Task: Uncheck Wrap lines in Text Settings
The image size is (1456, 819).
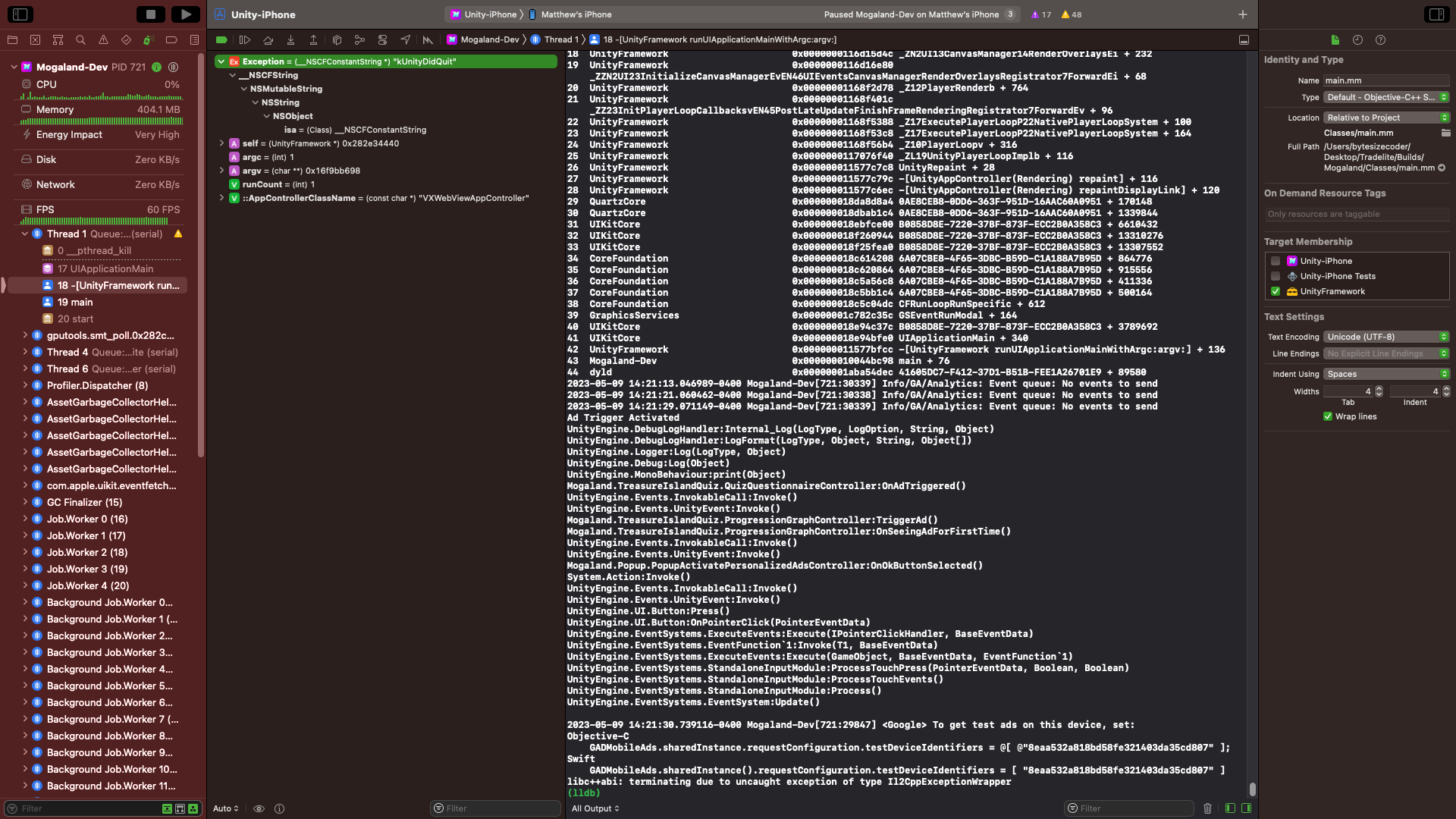Action: pyautogui.click(x=1328, y=416)
